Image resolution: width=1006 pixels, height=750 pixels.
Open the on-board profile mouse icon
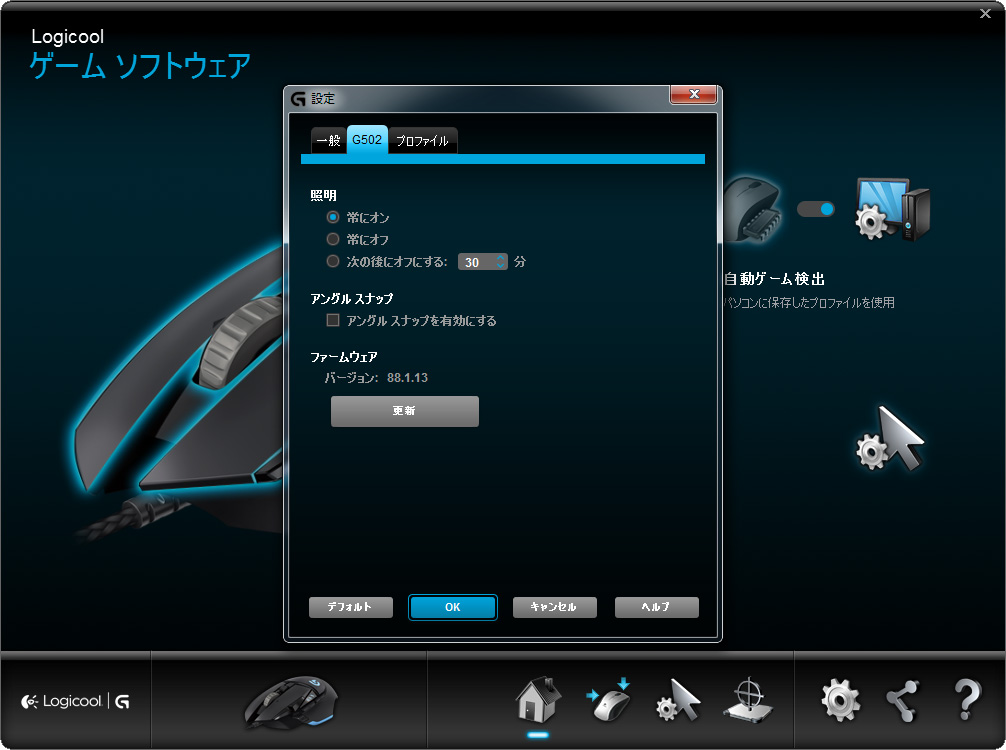609,701
